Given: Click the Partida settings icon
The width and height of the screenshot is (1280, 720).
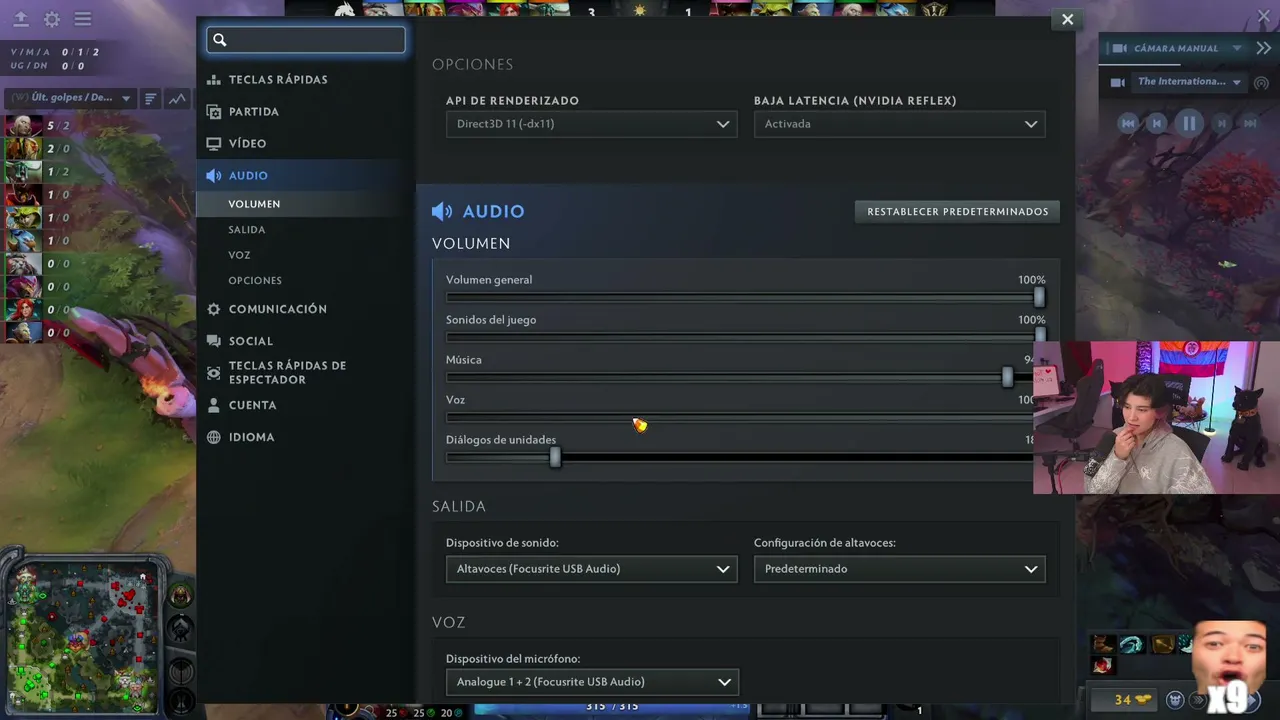Looking at the screenshot, I should click(x=213, y=112).
